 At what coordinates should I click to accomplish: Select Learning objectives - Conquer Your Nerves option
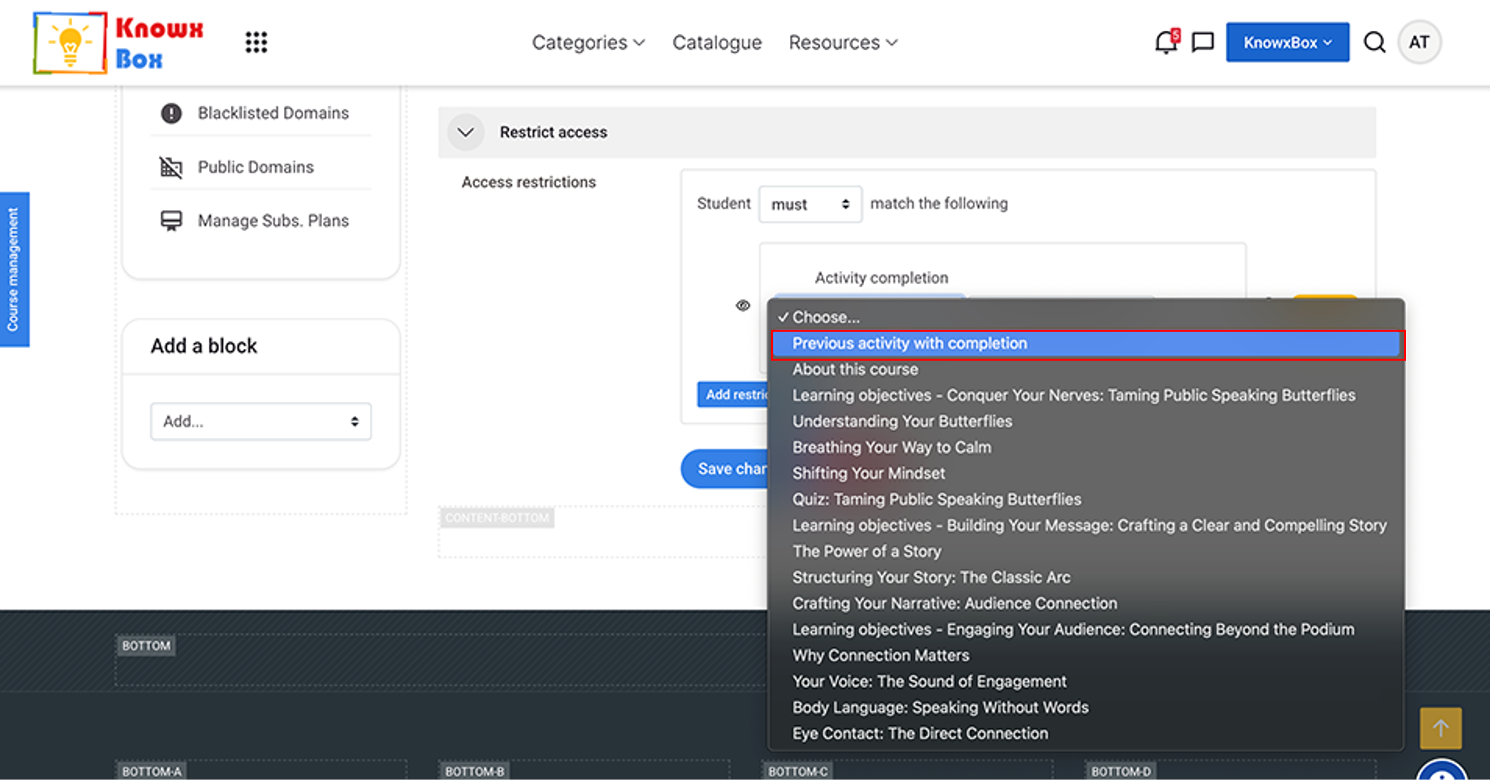[x=1086, y=395]
